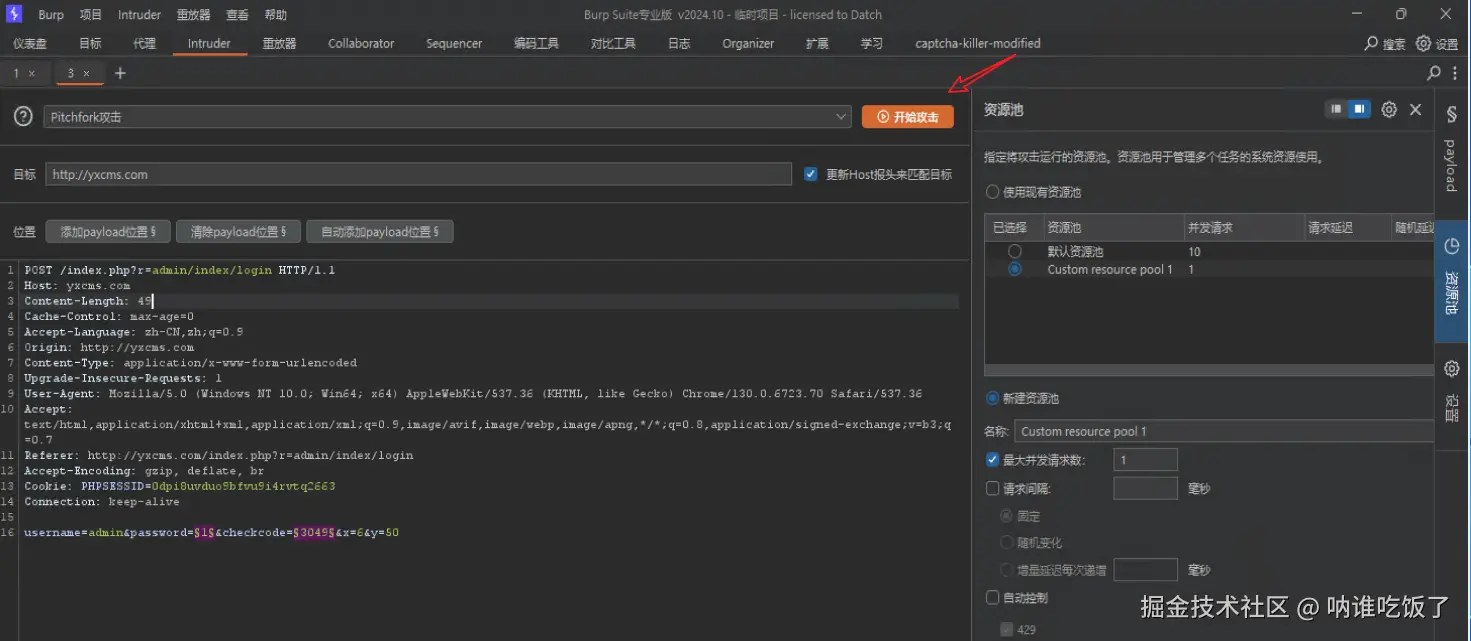Select 固定 delay radio option

(x=1007, y=516)
